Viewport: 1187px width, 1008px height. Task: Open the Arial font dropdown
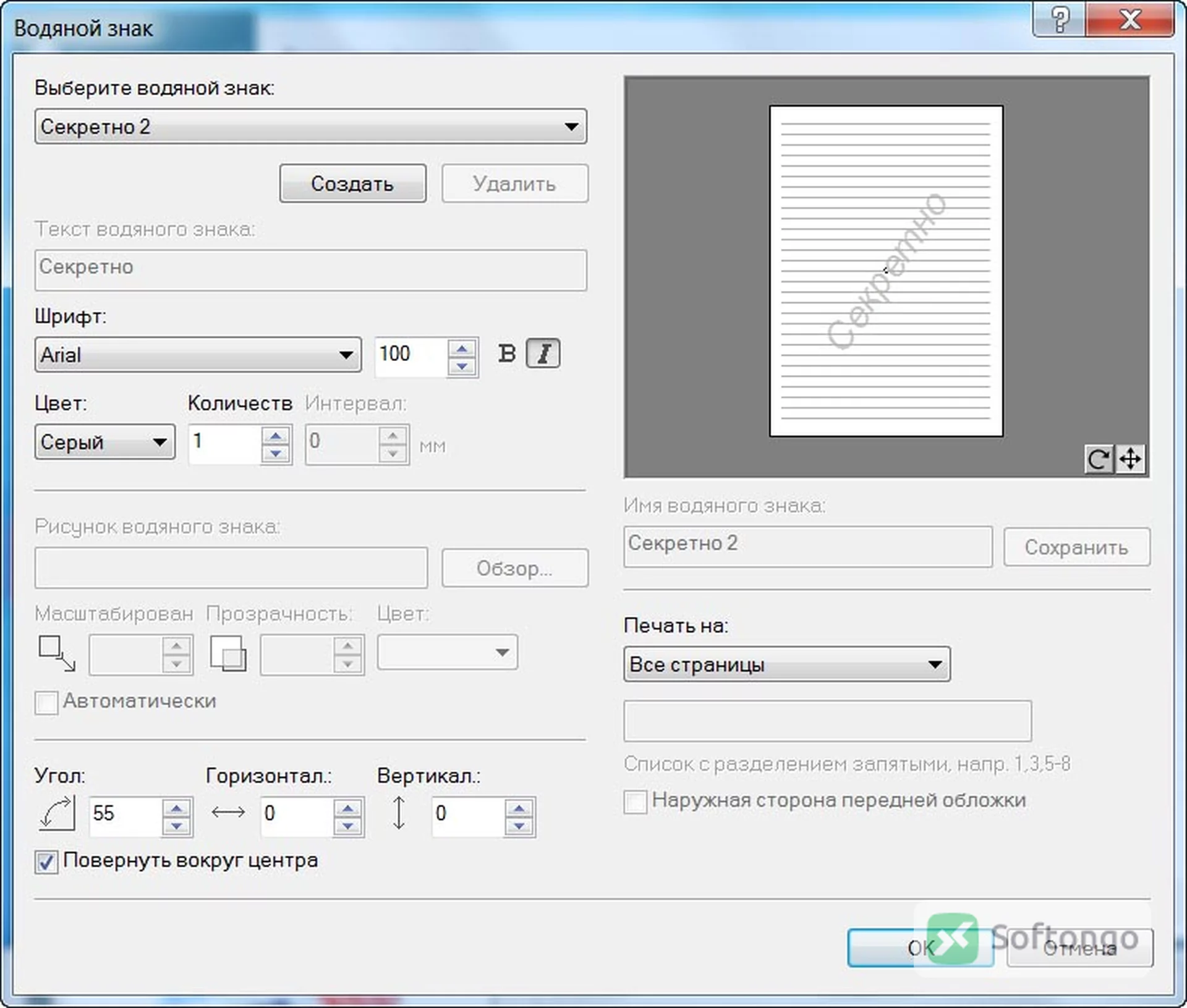(x=198, y=355)
